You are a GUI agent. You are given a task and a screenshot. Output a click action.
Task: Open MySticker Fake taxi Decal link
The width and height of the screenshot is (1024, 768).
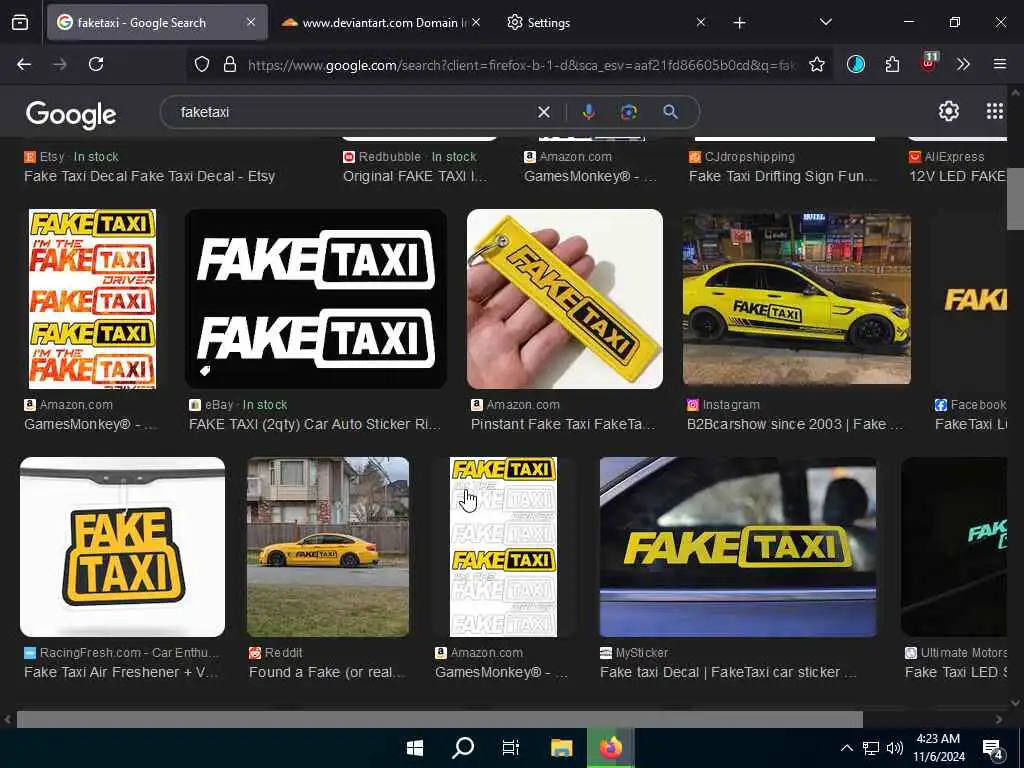728,672
